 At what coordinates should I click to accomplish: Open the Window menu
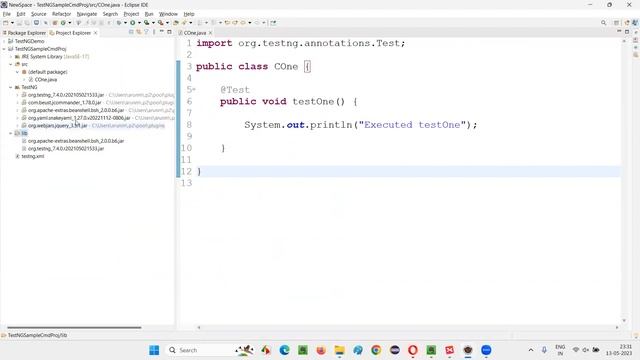coord(168,14)
